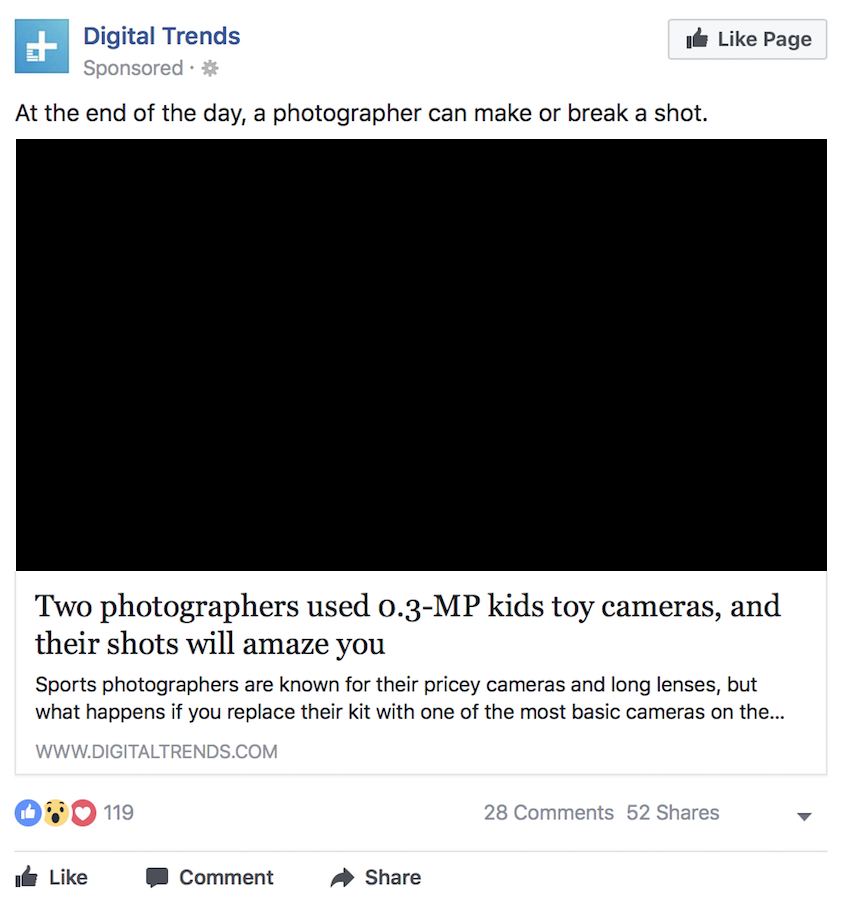Click the blue Like reaction icon
The width and height of the screenshot is (842, 900).
(x=28, y=813)
